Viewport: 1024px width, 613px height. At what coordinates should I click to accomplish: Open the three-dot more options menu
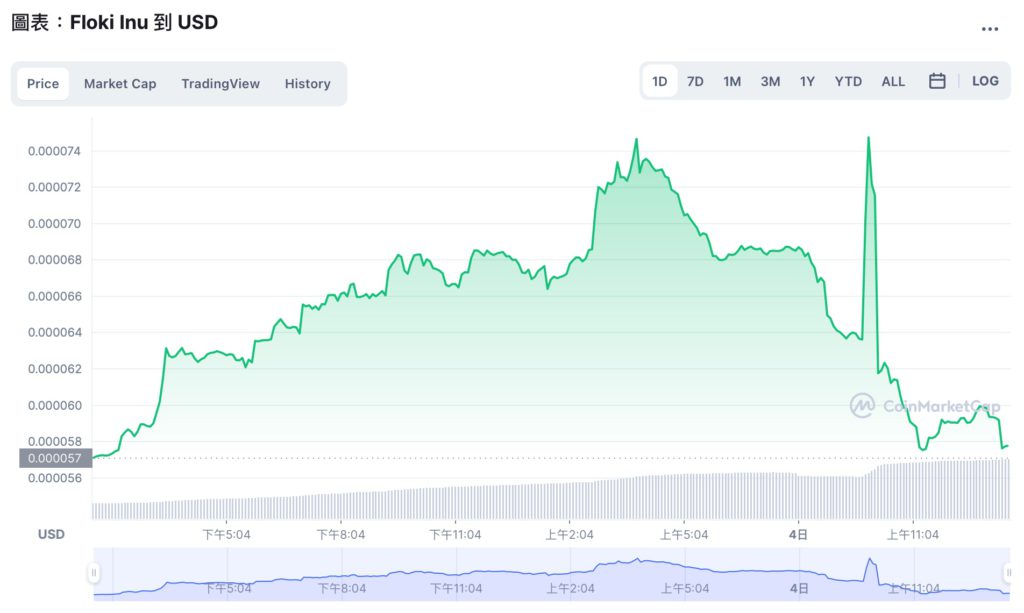tap(989, 29)
